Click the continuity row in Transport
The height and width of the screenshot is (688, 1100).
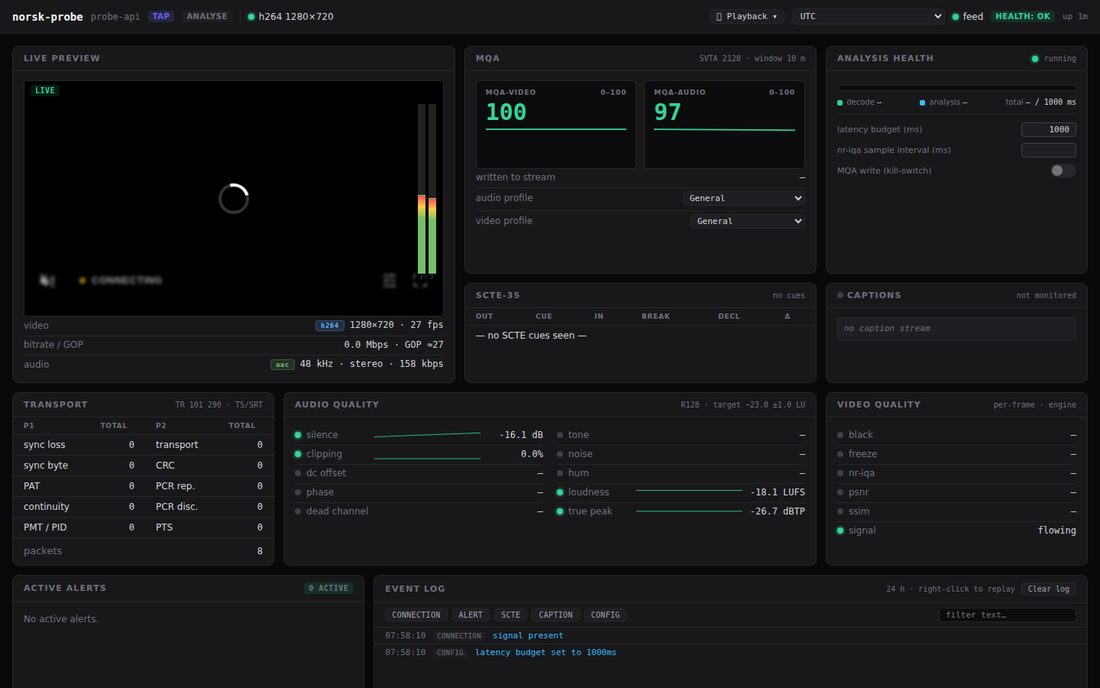79,506
